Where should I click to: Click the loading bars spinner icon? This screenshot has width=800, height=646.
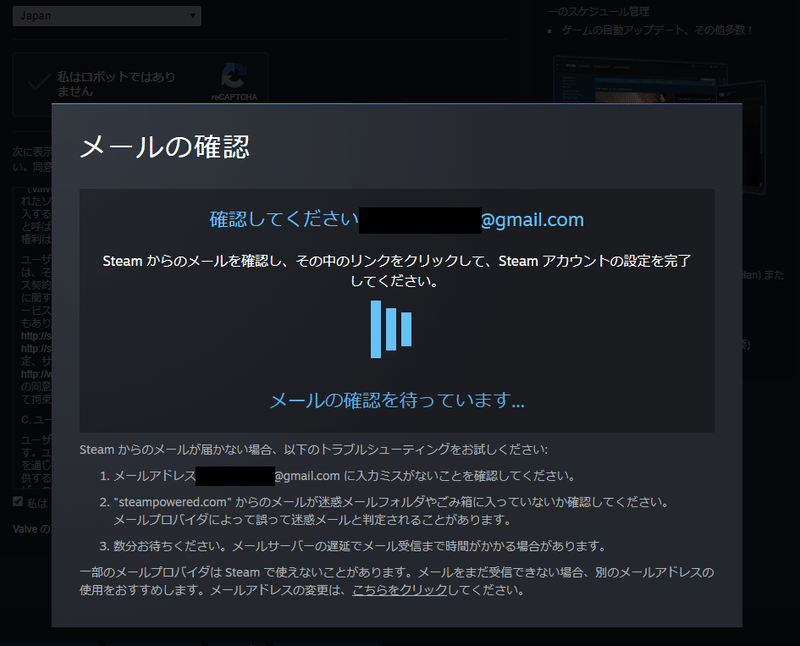tap(391, 329)
